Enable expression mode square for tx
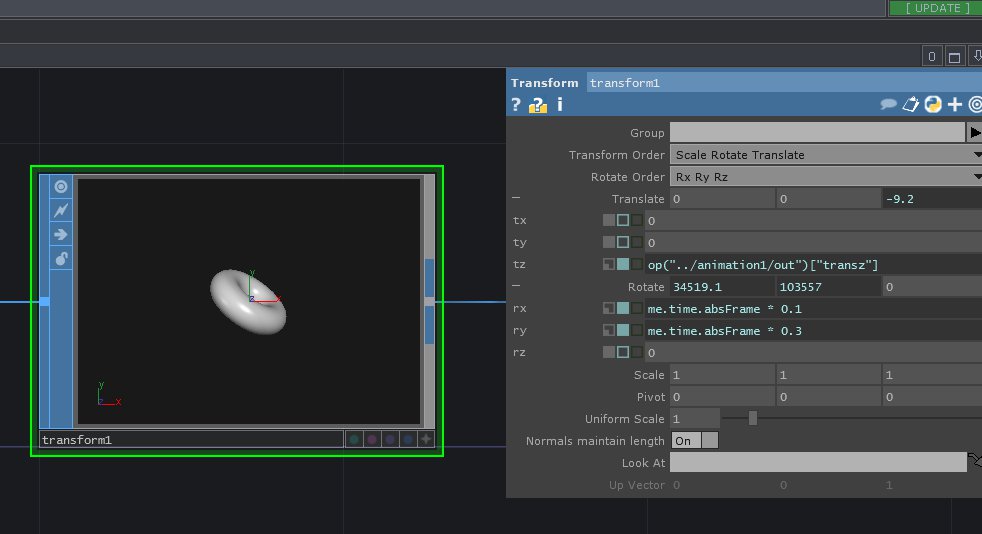The image size is (982, 534). 623,220
